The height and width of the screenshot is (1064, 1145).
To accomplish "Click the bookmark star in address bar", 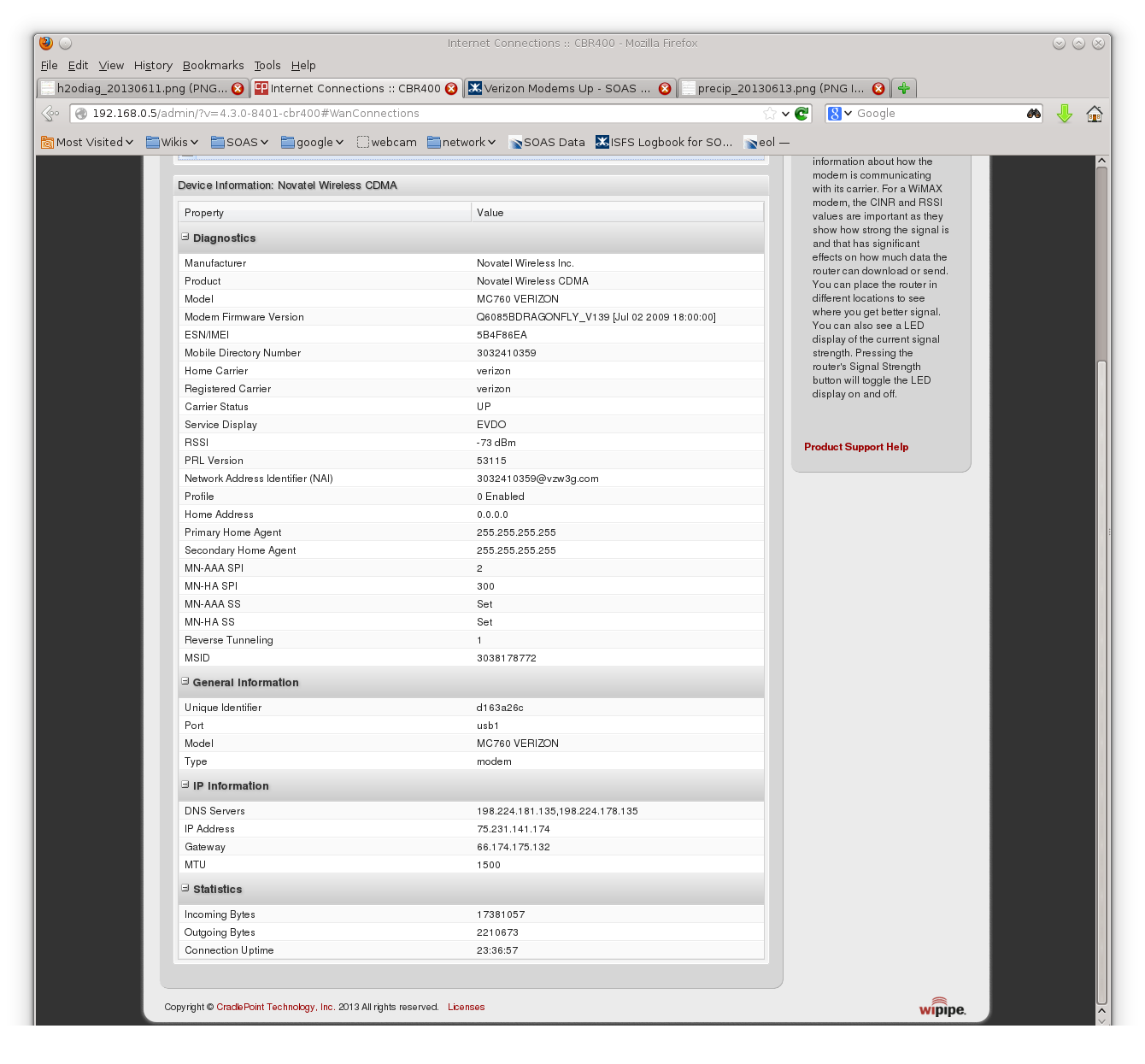I will [x=770, y=114].
